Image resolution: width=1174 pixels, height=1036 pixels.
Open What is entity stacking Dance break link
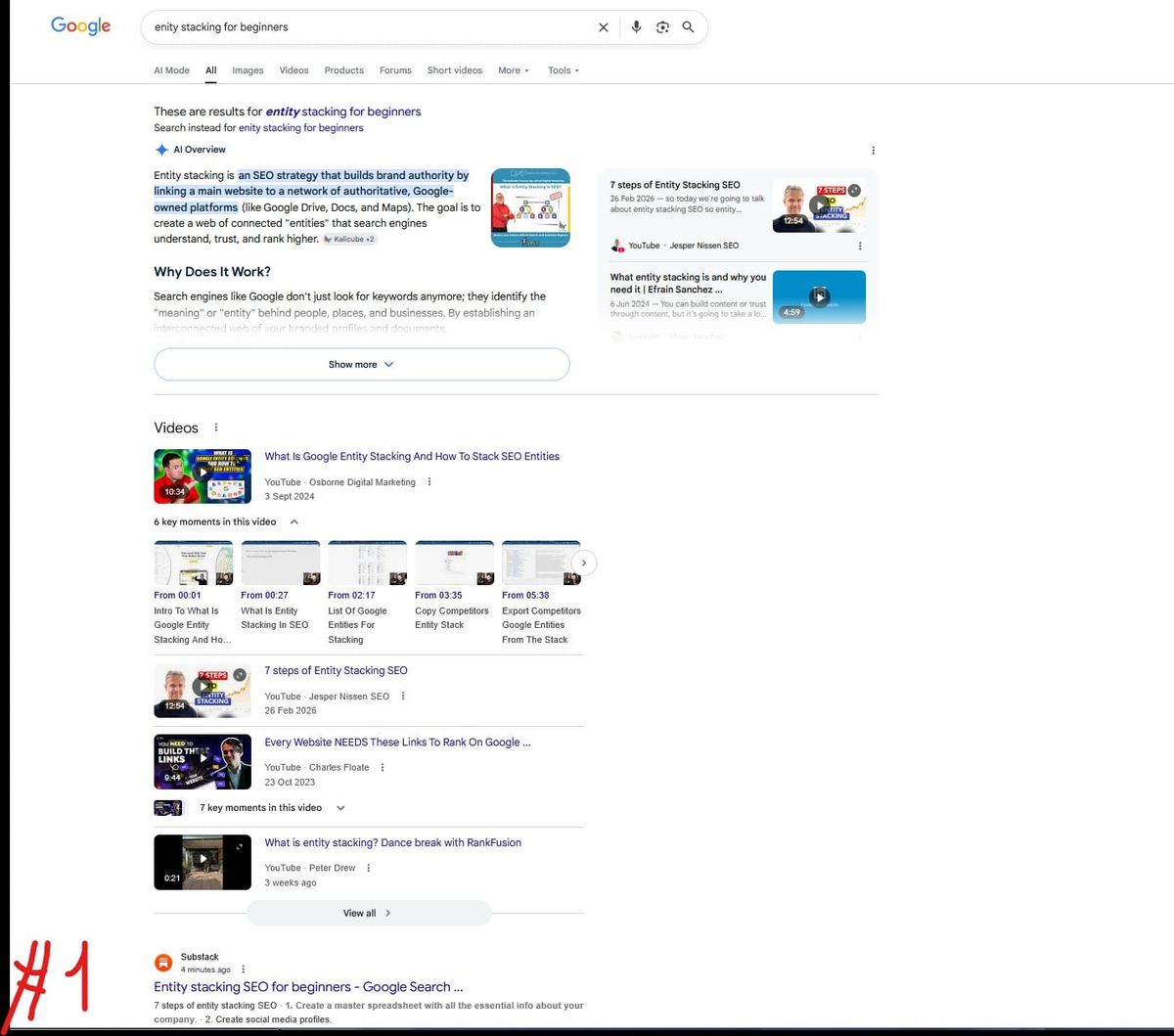click(x=392, y=843)
